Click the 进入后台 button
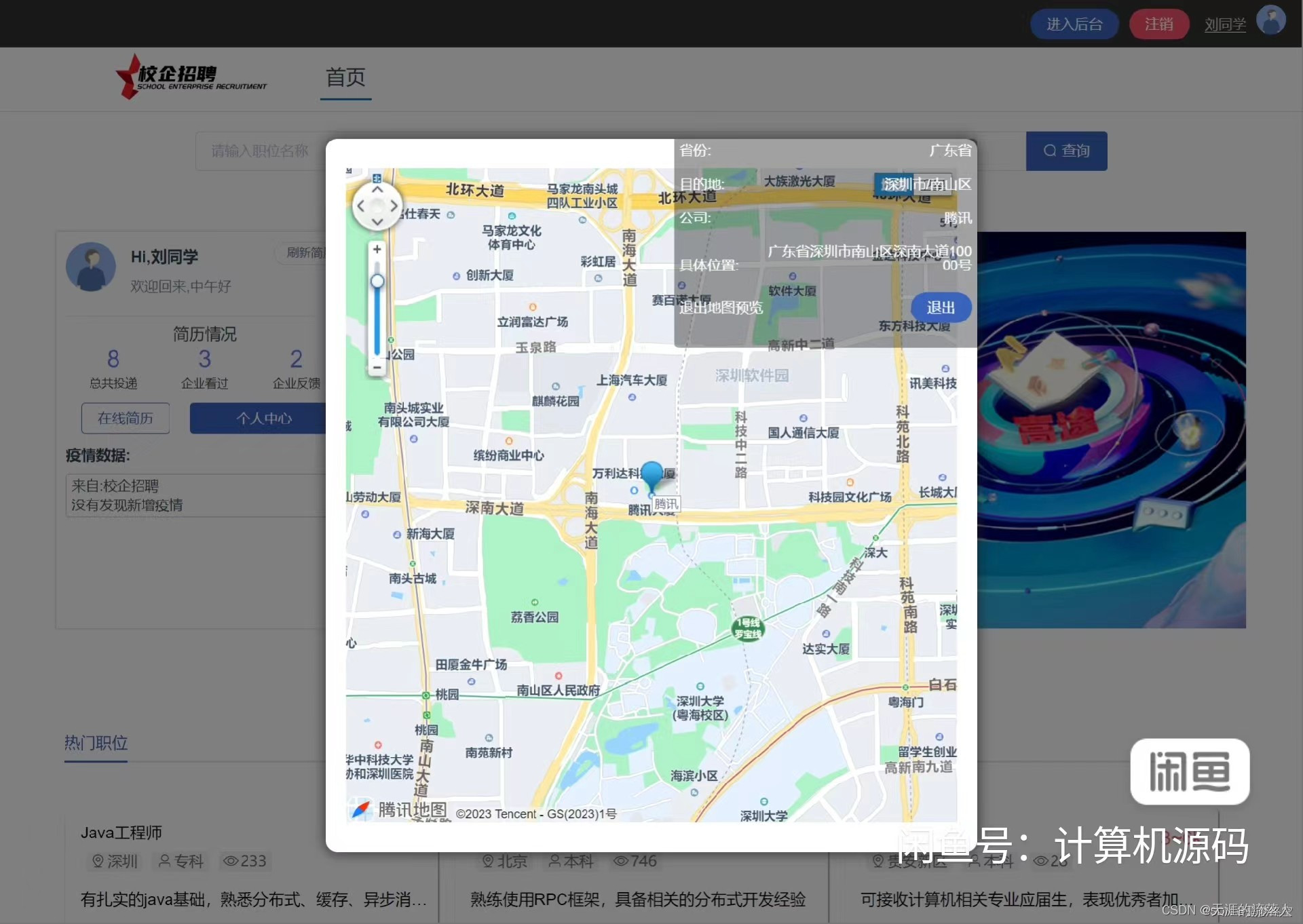 coord(1074,24)
